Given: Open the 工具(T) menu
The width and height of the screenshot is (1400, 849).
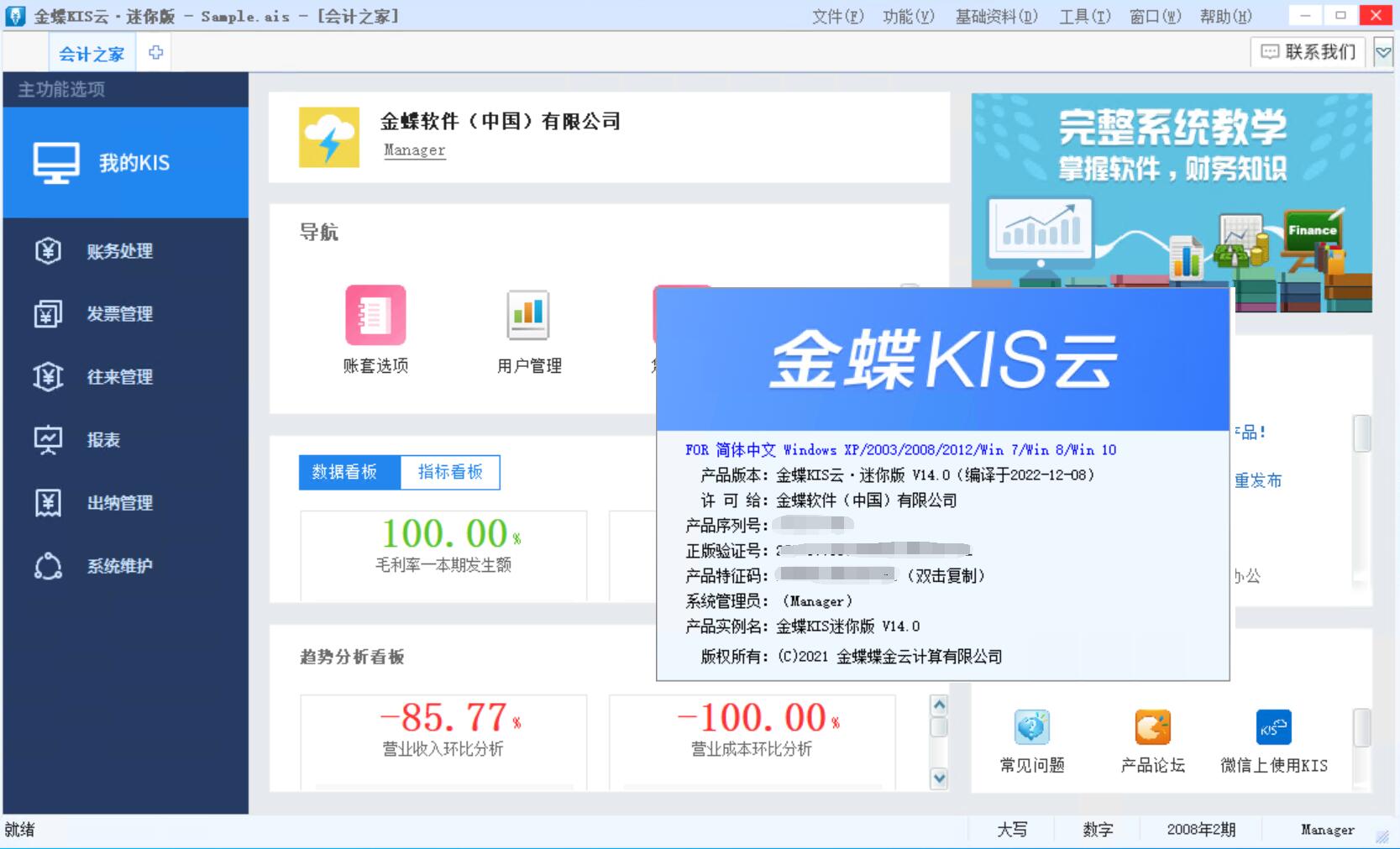Looking at the screenshot, I should click(1085, 17).
